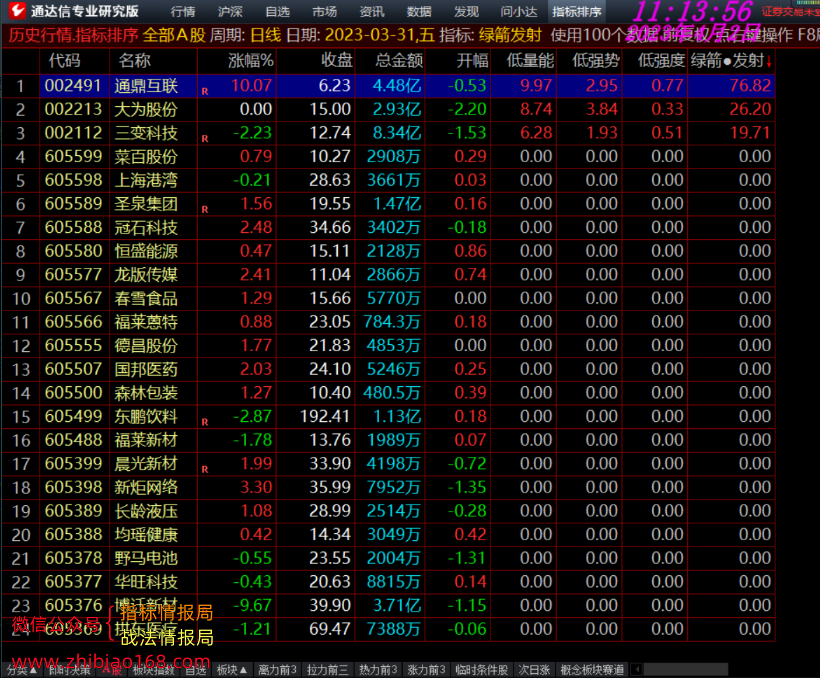Select the 临时条件股 tab

[x=481, y=670]
